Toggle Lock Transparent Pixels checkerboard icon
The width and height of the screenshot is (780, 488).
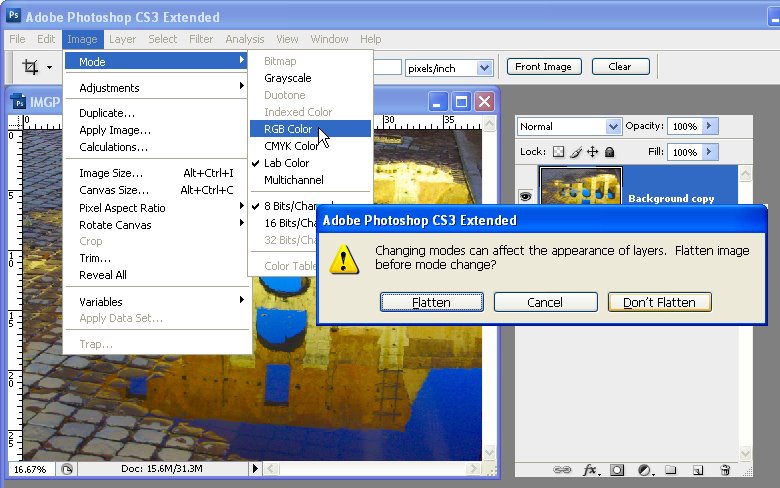559,152
